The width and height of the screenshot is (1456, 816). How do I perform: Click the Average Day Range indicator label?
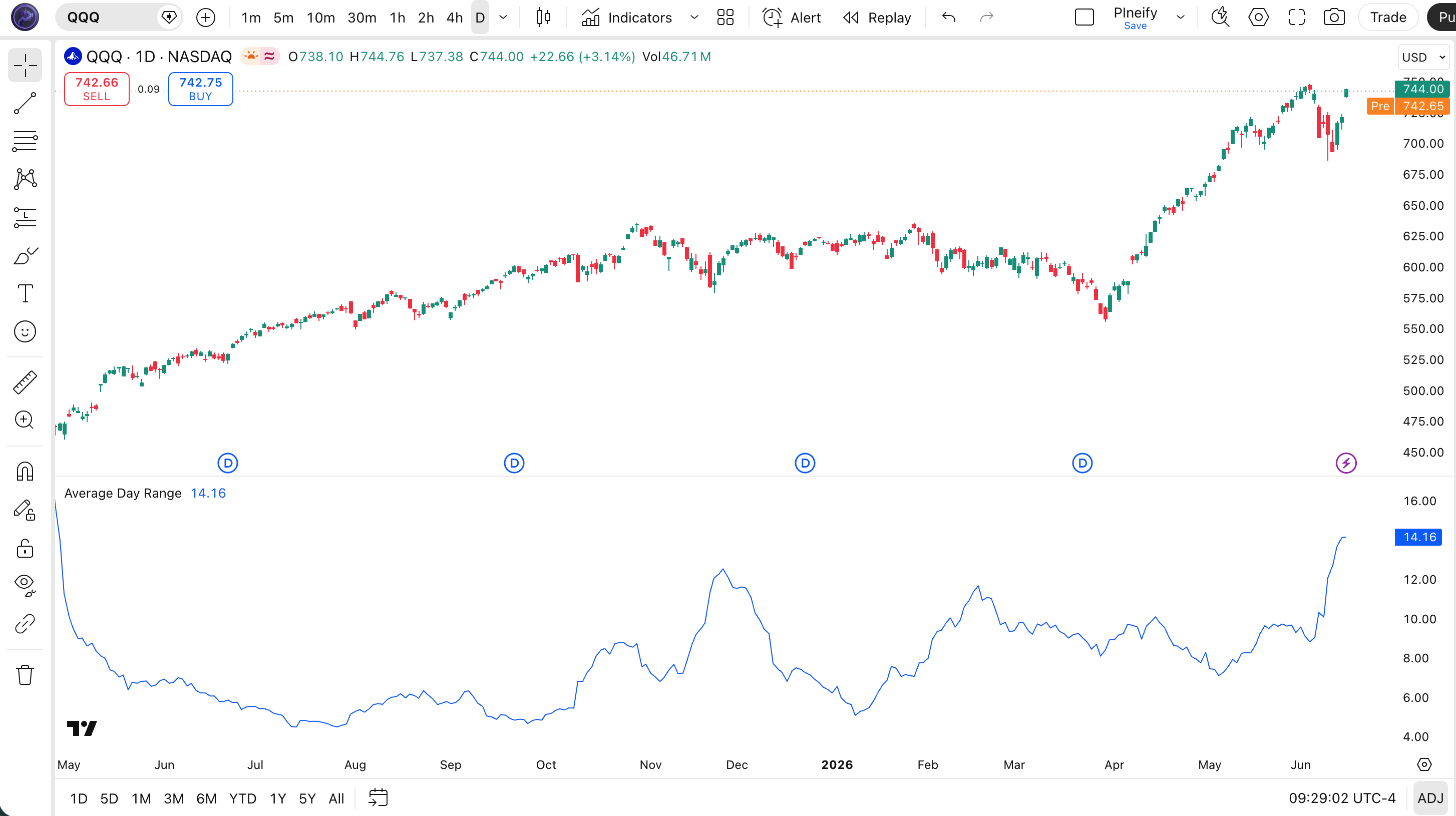123,493
